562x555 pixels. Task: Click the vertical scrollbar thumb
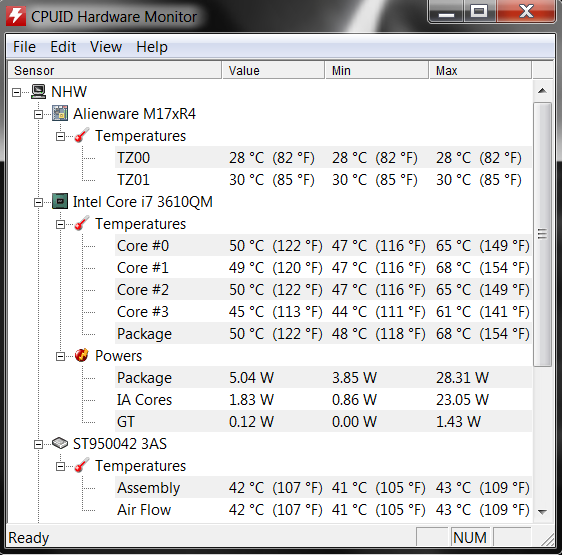(x=542, y=234)
